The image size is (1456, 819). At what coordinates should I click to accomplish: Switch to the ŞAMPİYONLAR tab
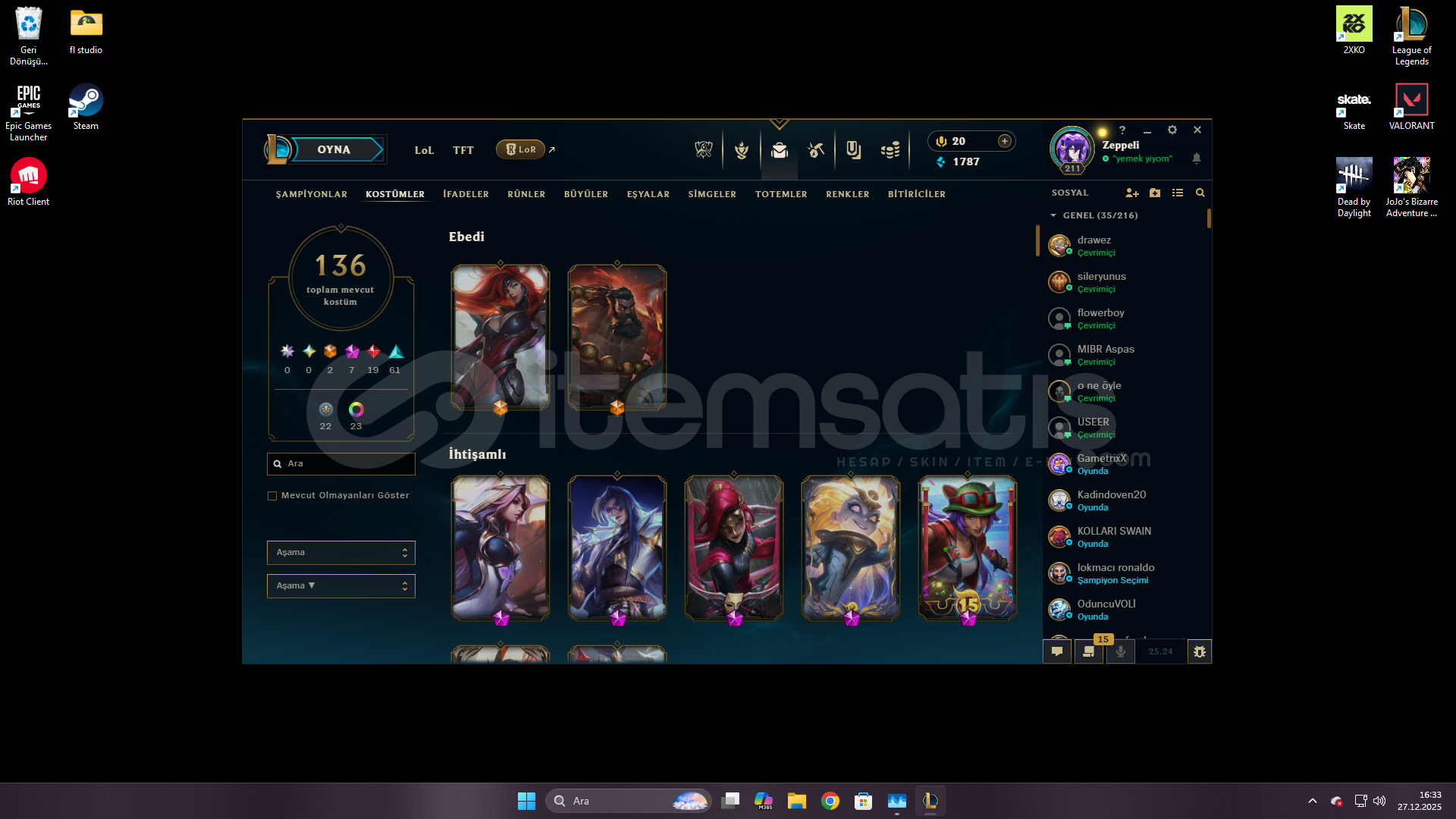(311, 195)
